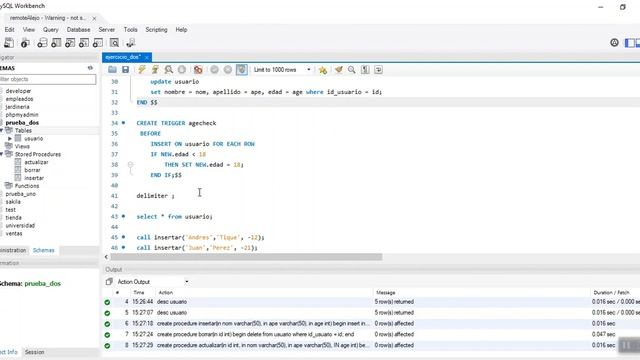The height and width of the screenshot is (360, 640).
Task: Commit the current transaction
Action: coord(214,70)
